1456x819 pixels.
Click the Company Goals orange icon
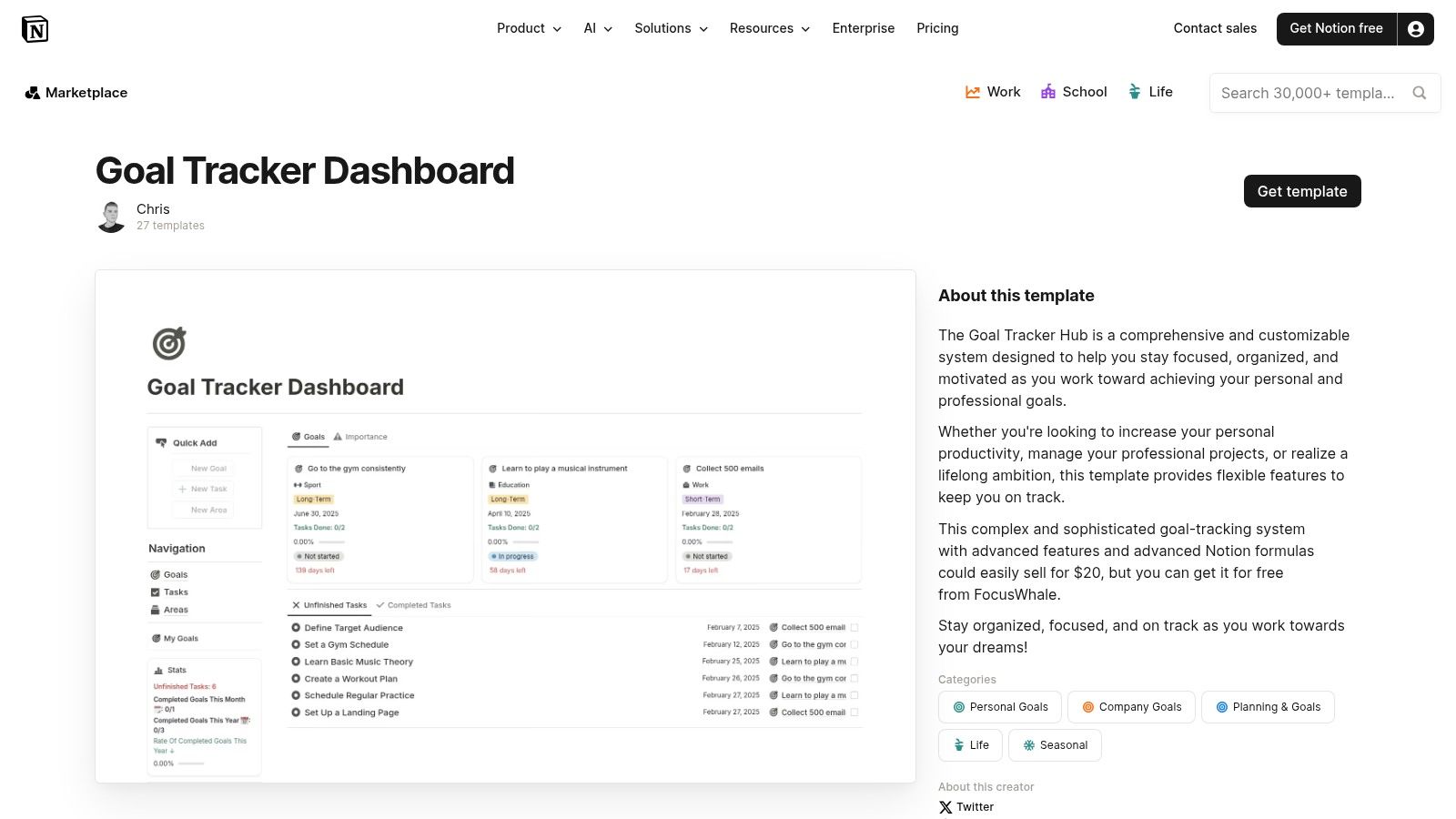(x=1087, y=707)
